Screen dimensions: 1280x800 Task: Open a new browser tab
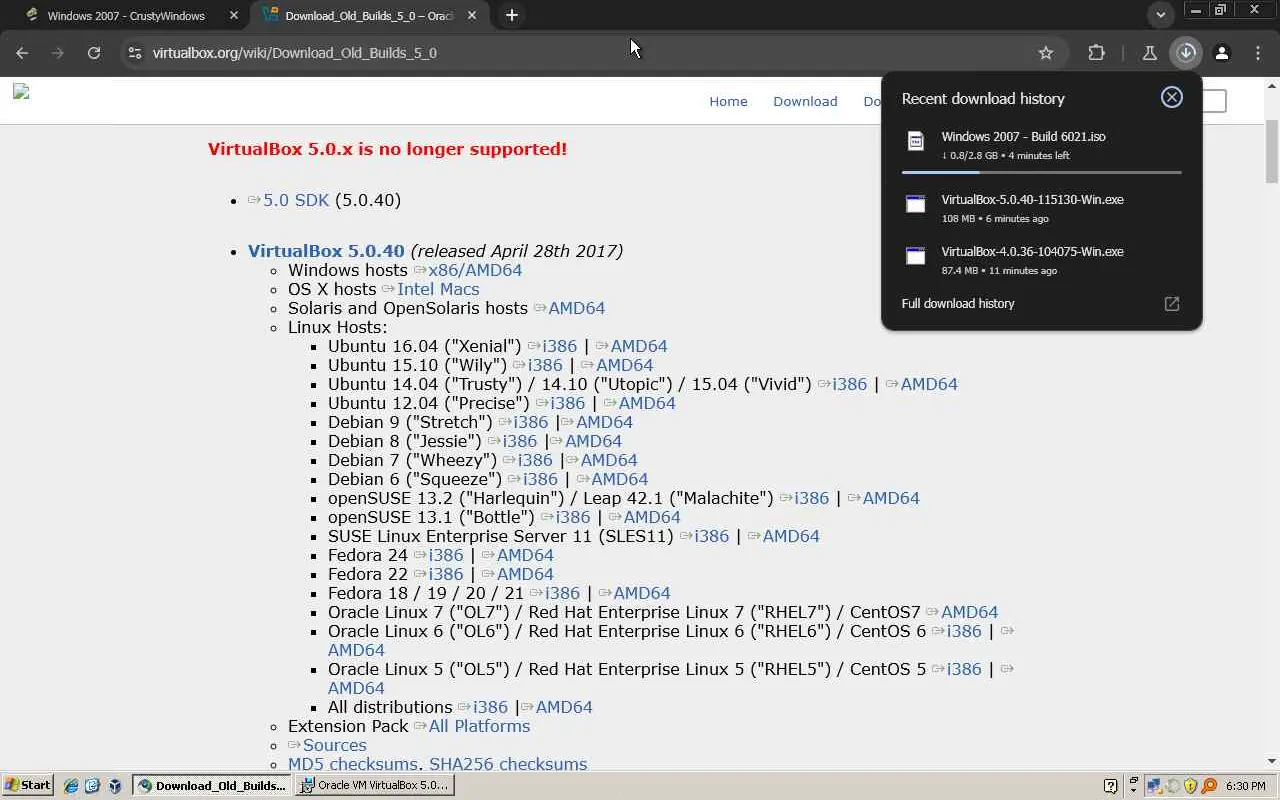point(512,15)
